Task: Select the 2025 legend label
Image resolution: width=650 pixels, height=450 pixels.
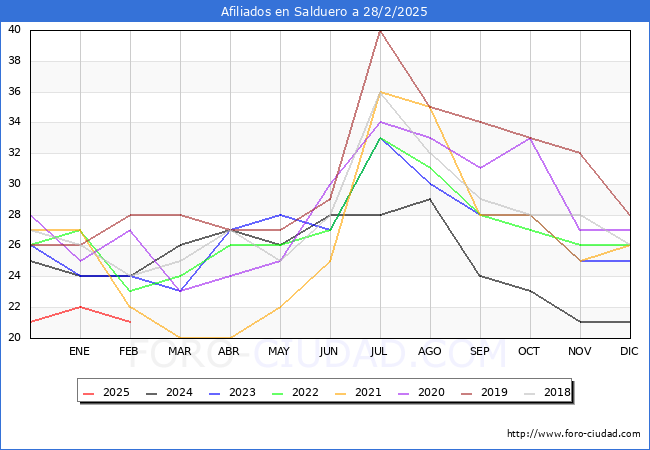Action: click(x=116, y=392)
